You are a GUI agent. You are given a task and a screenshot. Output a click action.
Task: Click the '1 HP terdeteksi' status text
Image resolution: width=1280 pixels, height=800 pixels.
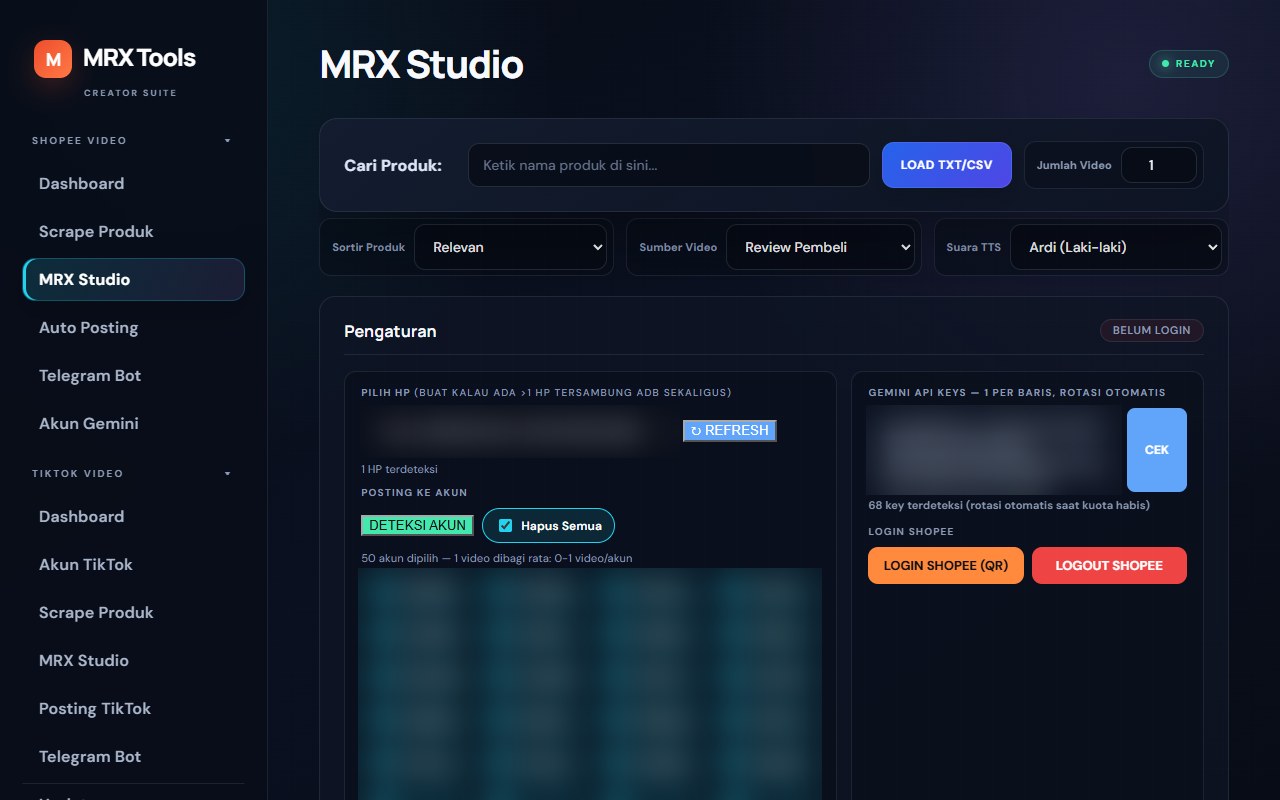[x=400, y=469]
